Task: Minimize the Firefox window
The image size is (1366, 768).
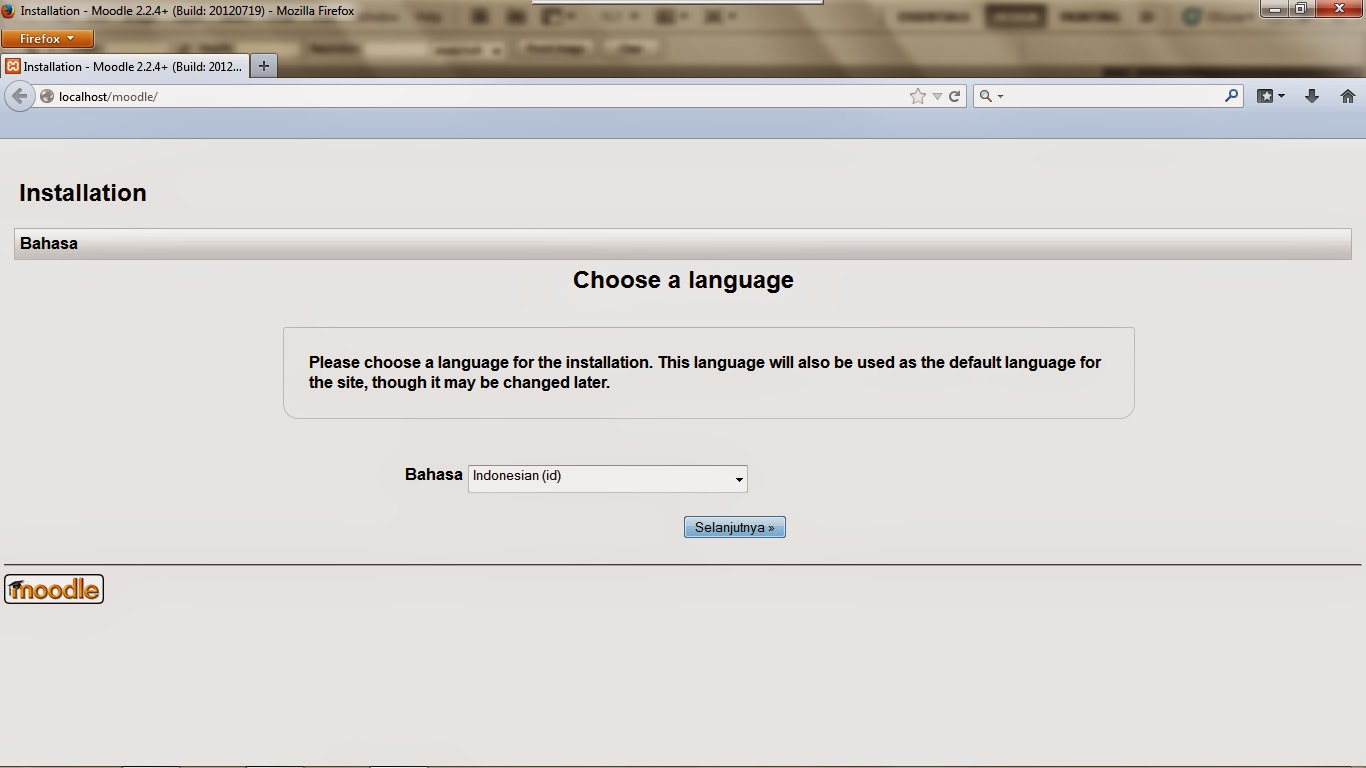Action: (x=1275, y=9)
